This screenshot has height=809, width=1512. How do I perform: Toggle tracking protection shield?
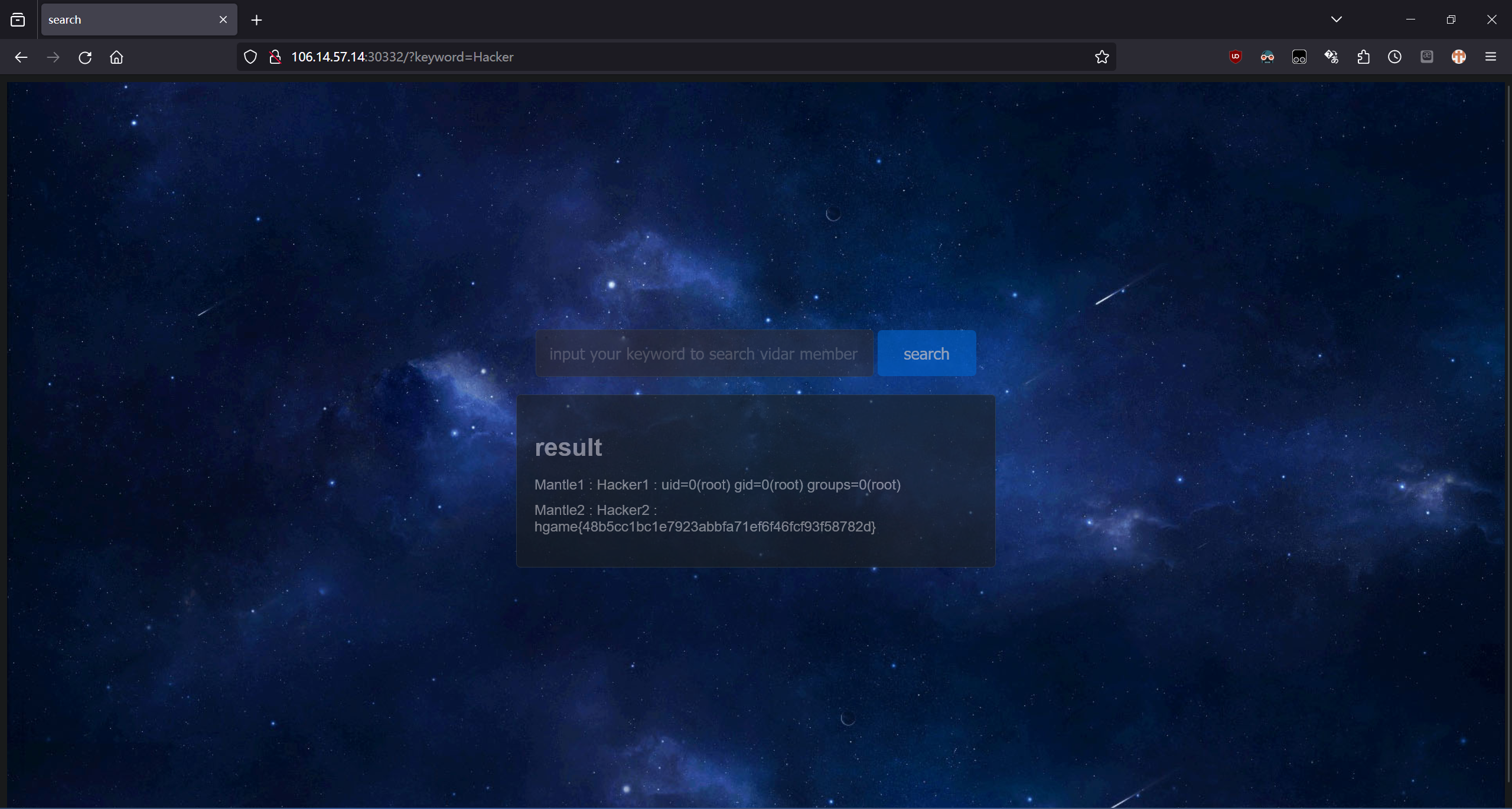tap(250, 57)
